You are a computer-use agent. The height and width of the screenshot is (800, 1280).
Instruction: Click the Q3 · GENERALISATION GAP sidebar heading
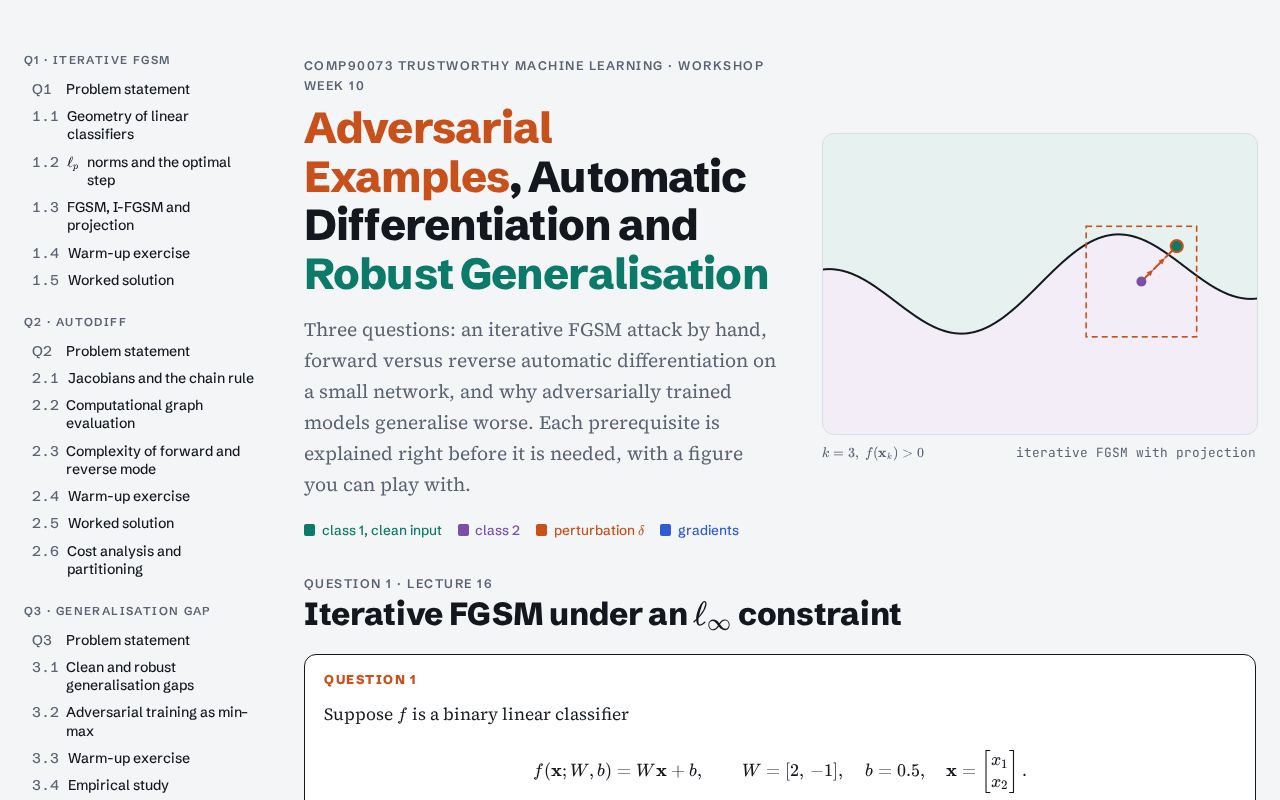117,611
